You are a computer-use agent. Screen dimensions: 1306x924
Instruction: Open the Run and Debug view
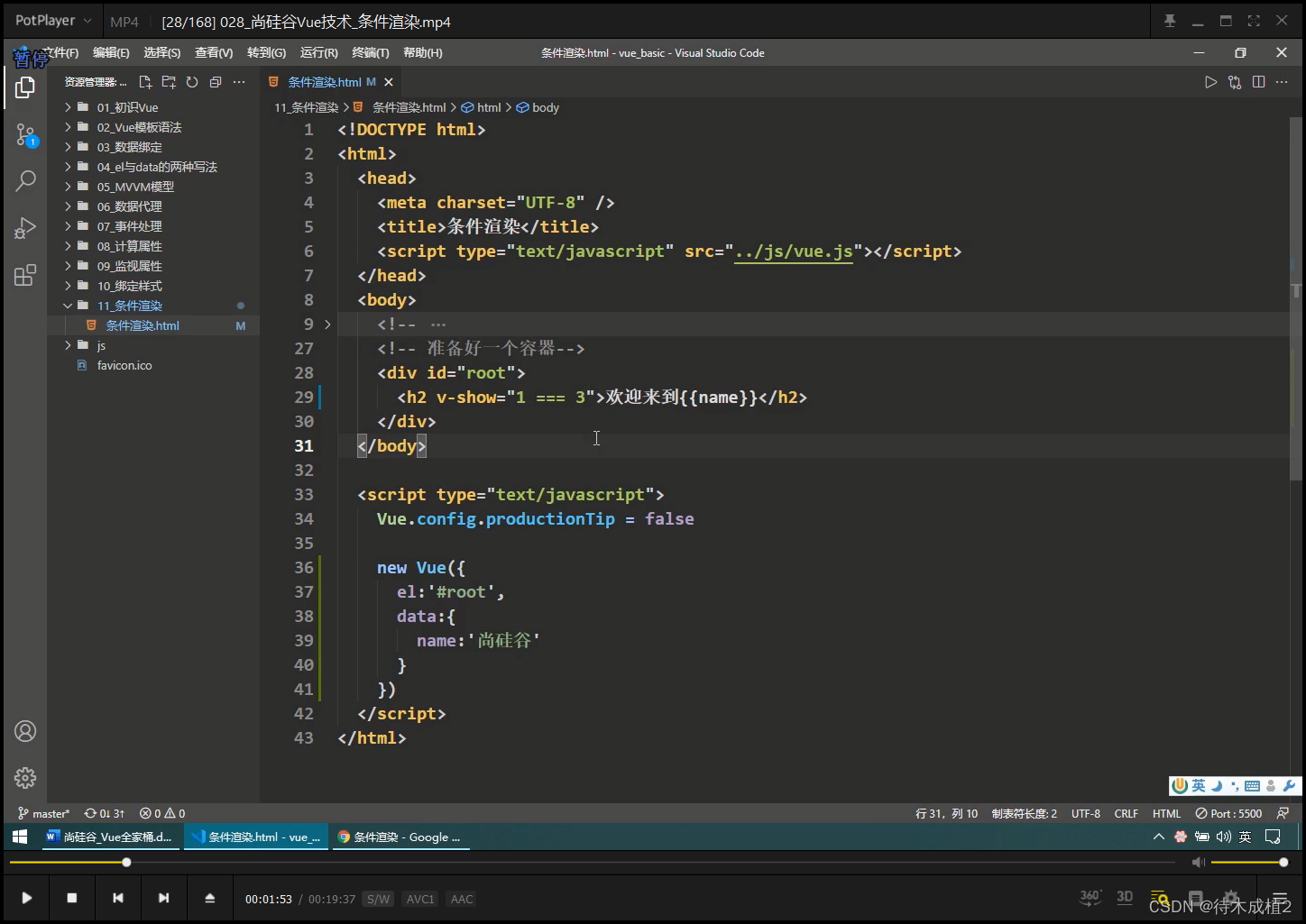25,228
